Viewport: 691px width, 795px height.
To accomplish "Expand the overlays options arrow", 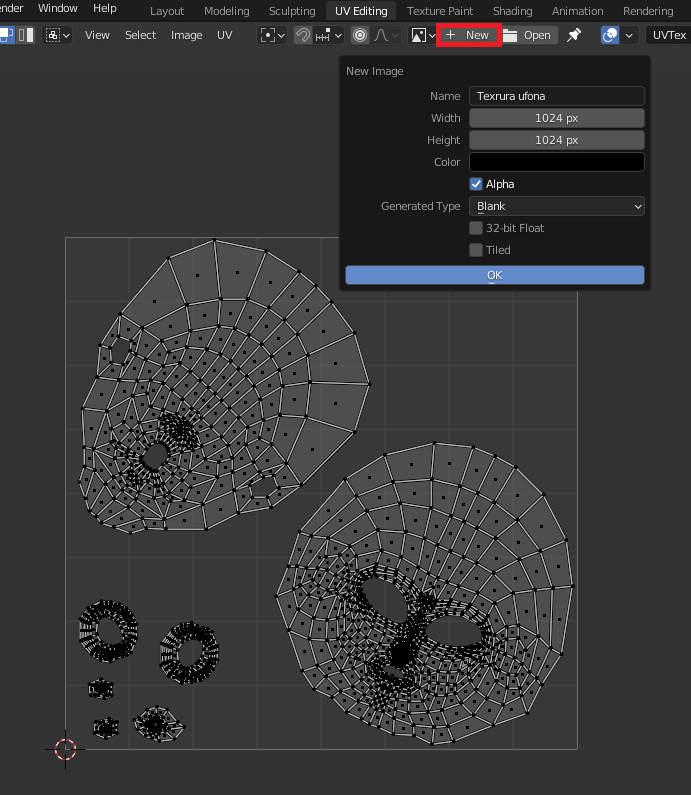I will (x=629, y=35).
